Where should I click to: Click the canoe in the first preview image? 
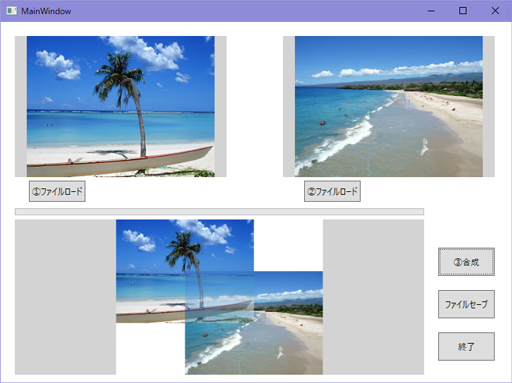coord(120,163)
